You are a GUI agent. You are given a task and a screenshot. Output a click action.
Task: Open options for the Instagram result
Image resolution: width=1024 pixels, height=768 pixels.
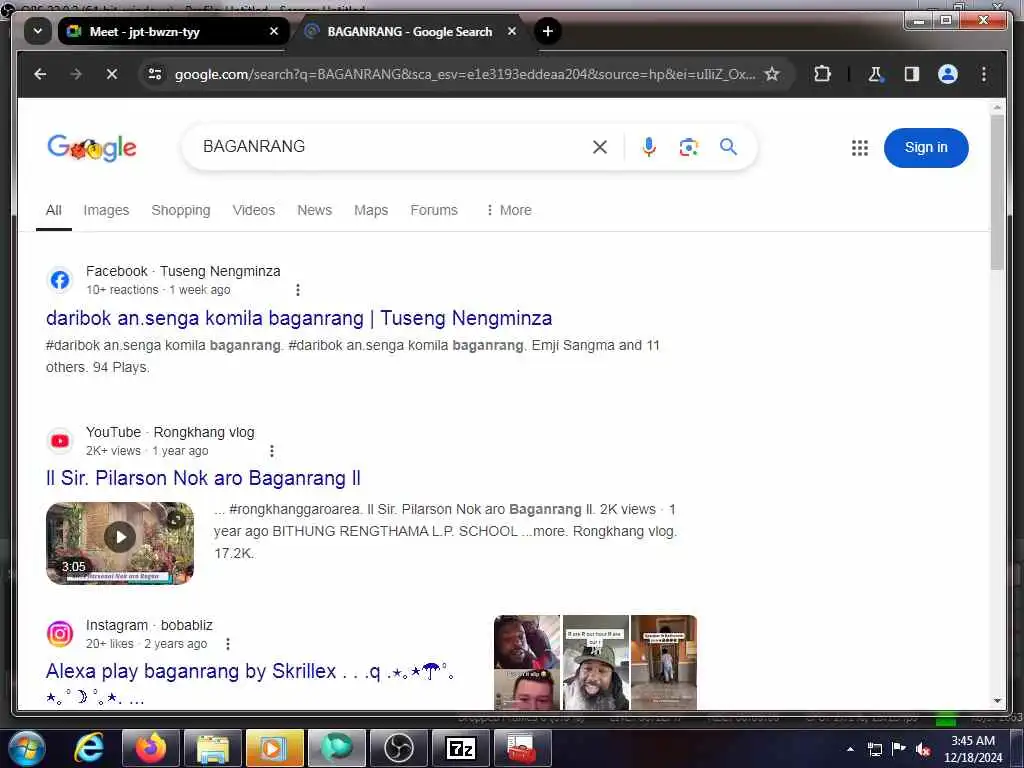[x=228, y=644]
